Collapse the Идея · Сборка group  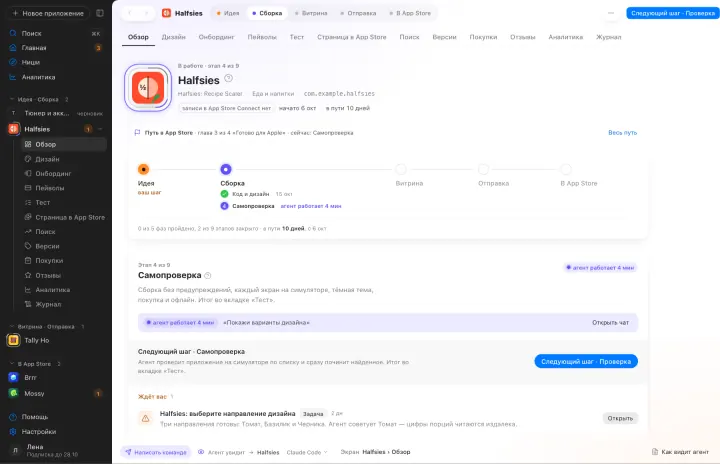point(12,99)
